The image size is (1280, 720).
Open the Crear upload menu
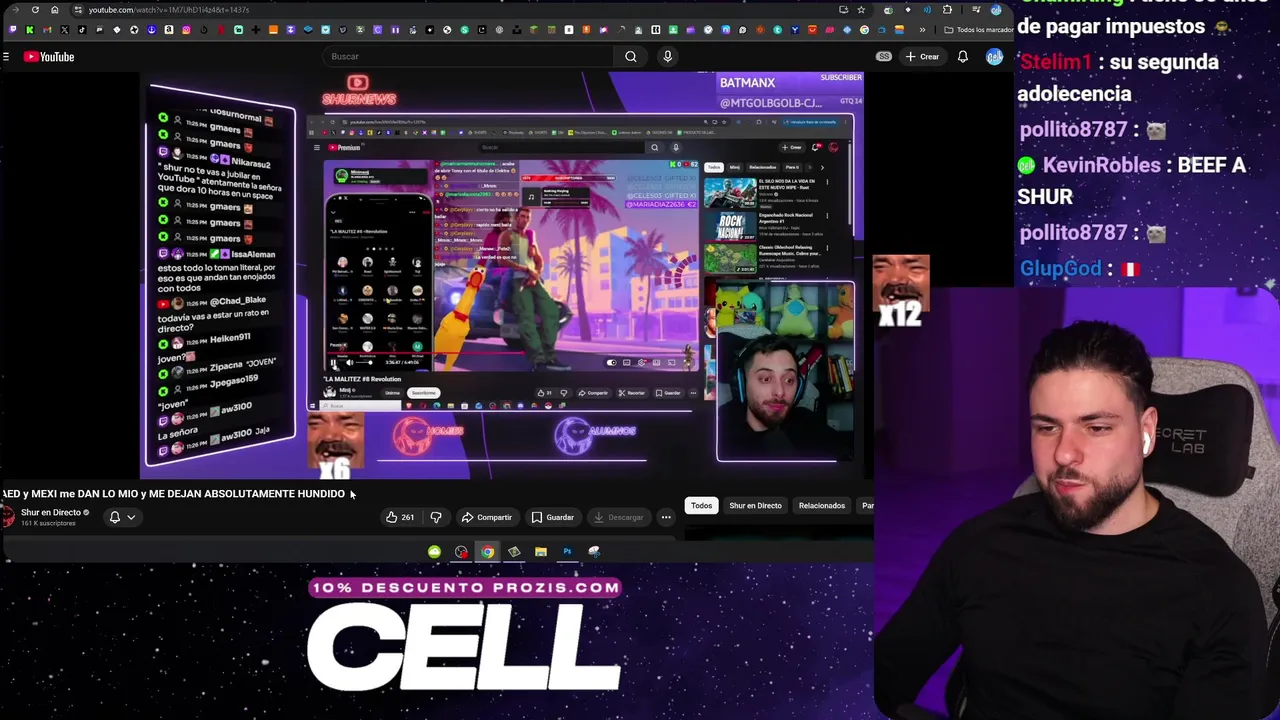(923, 57)
